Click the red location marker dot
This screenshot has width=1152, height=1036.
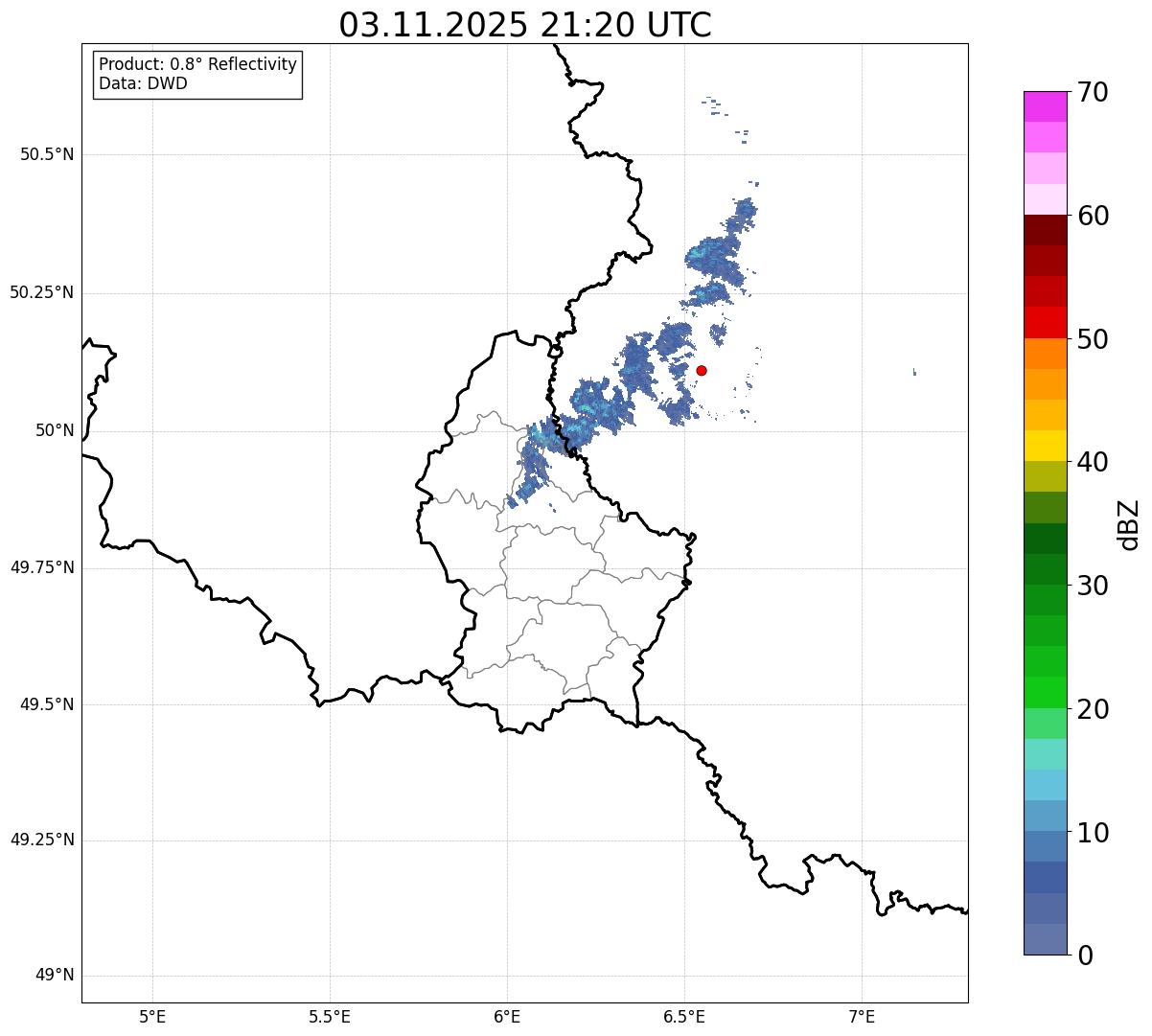pyautogui.click(x=702, y=370)
